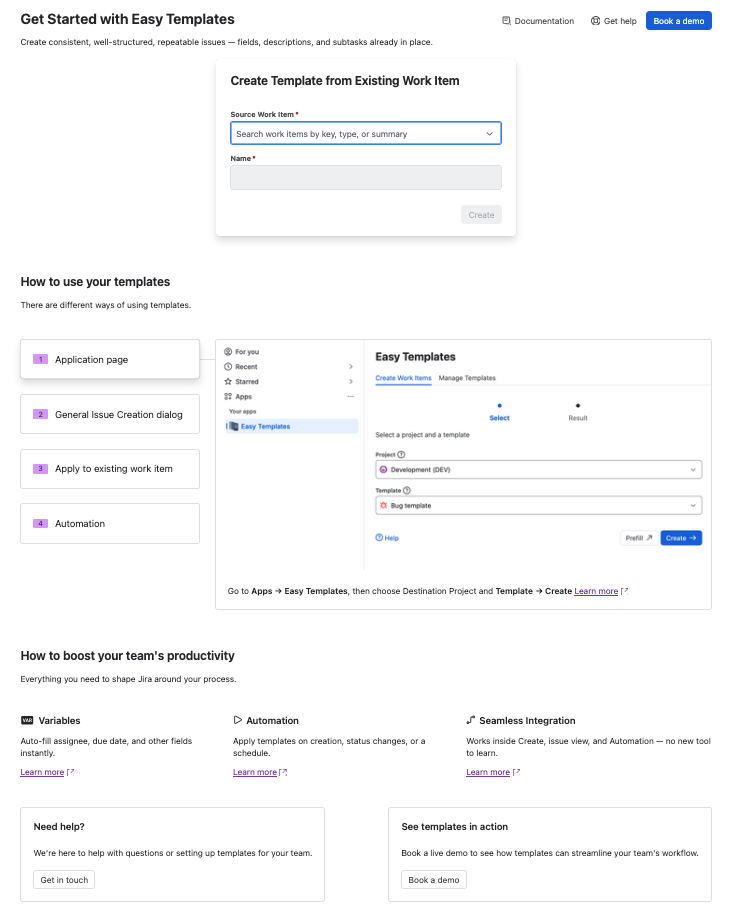The height and width of the screenshot is (922, 730).
Task: Click the Template help question icon
Action: coord(406,490)
